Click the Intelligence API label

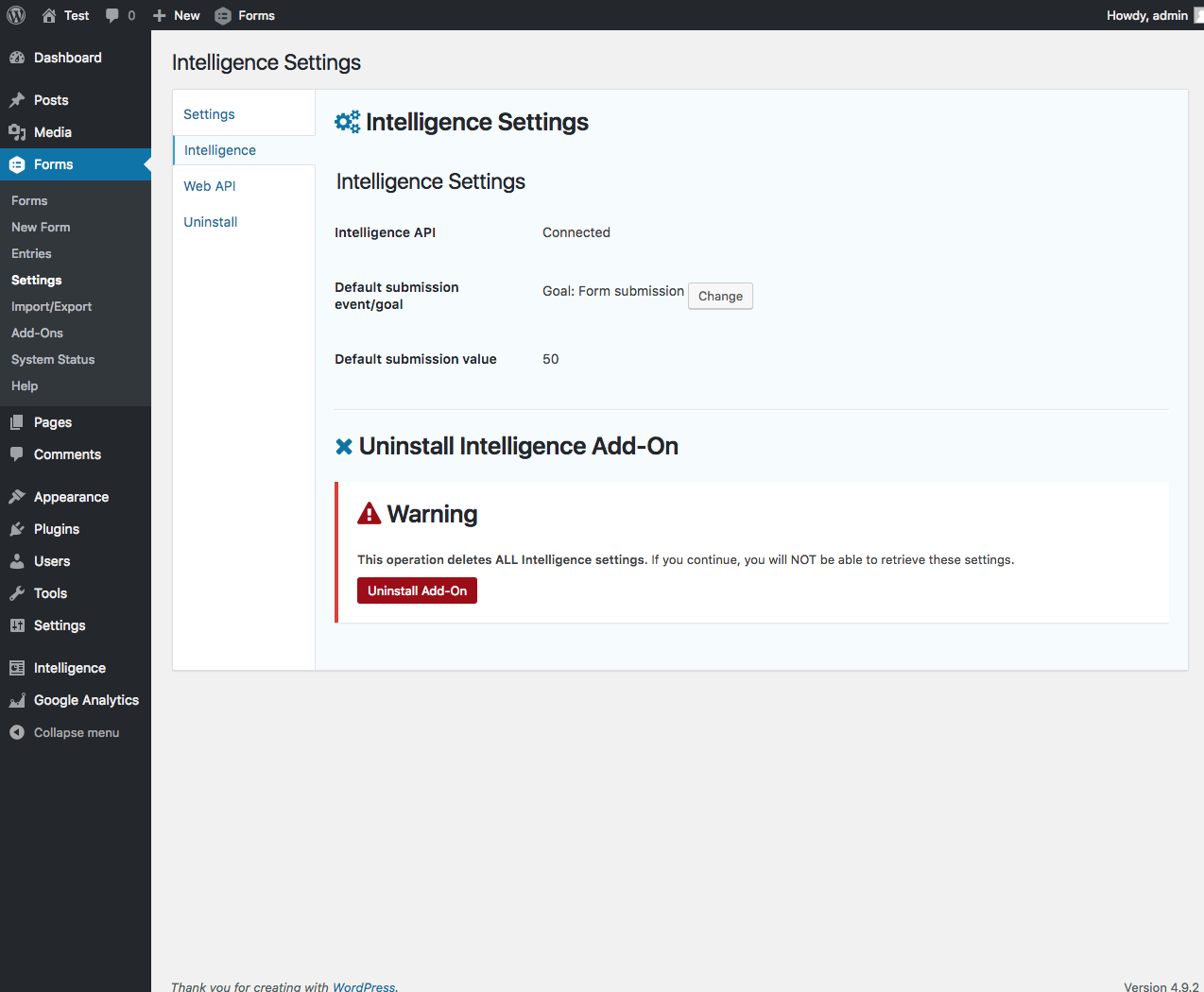tap(386, 232)
